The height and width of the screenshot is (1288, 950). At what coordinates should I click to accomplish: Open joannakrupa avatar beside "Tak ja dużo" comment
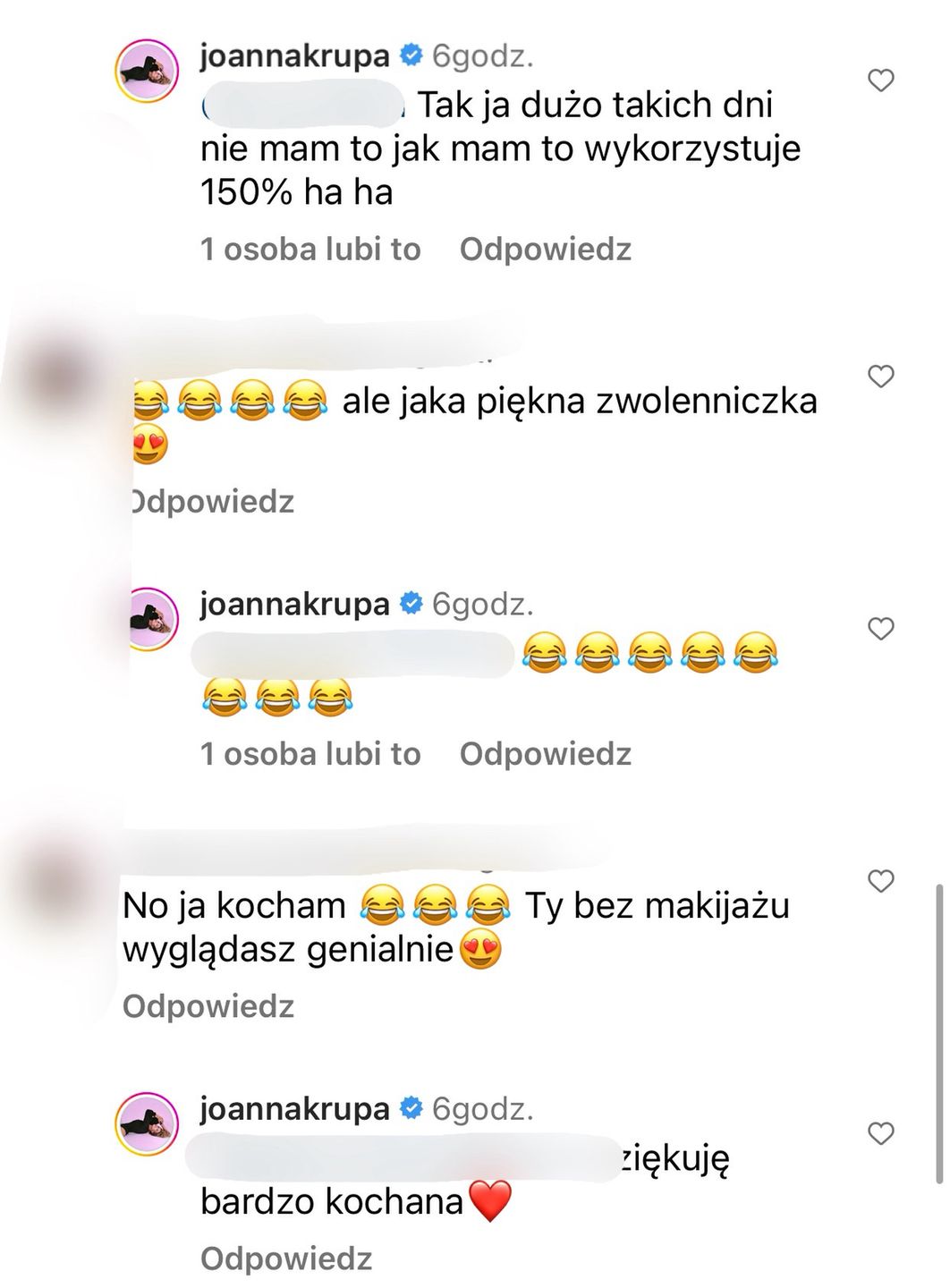[147, 72]
